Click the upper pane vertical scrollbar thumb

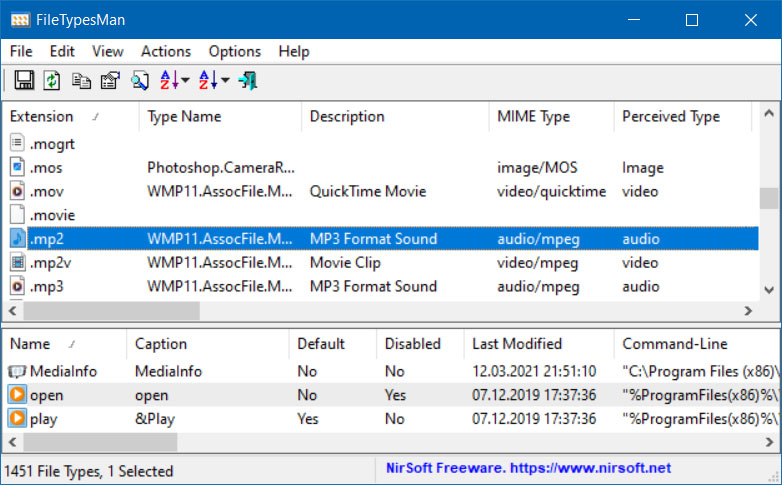769,198
